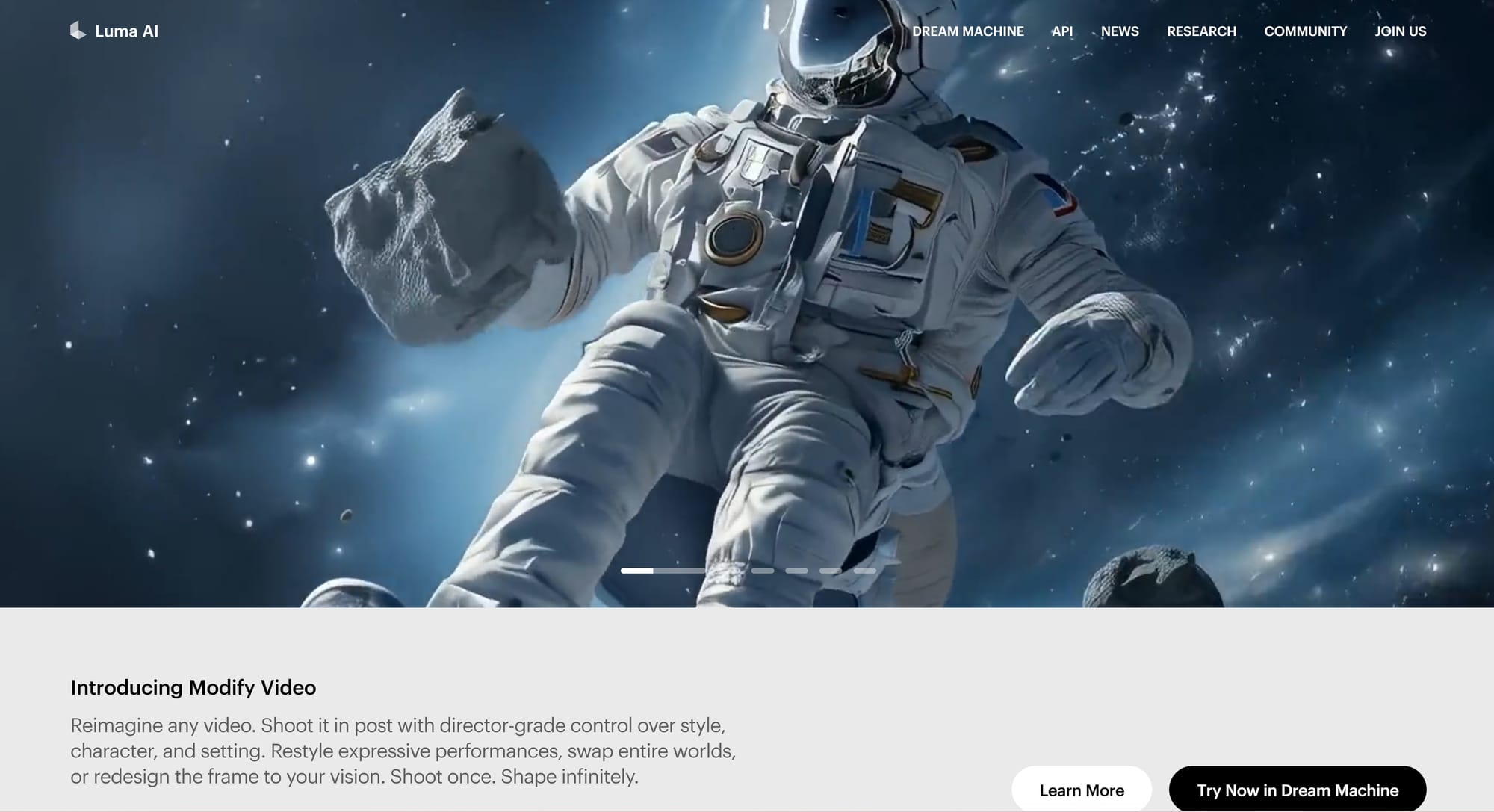Click the Luma AI wordmark text
Viewport: 1494px width, 812px height.
click(126, 31)
